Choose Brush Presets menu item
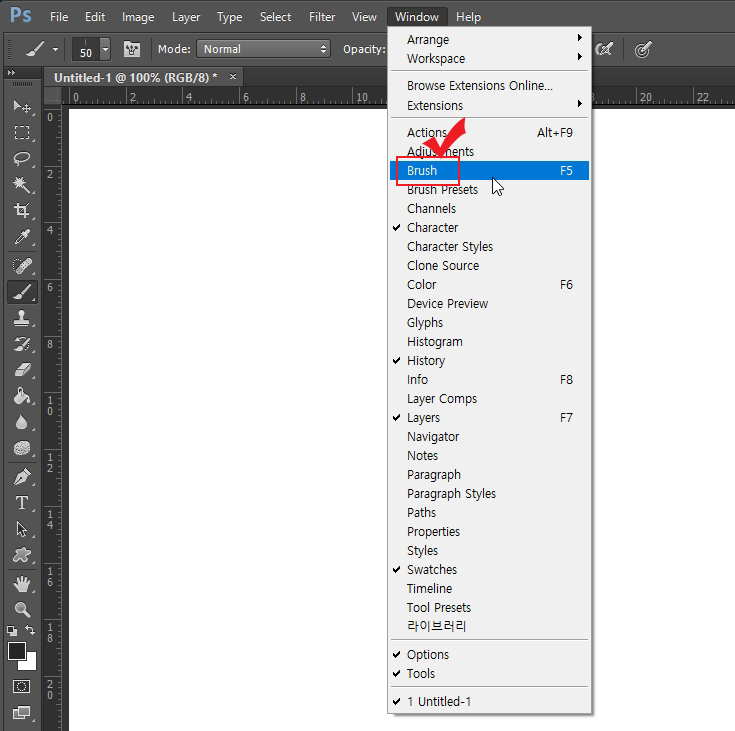 click(489, 189)
